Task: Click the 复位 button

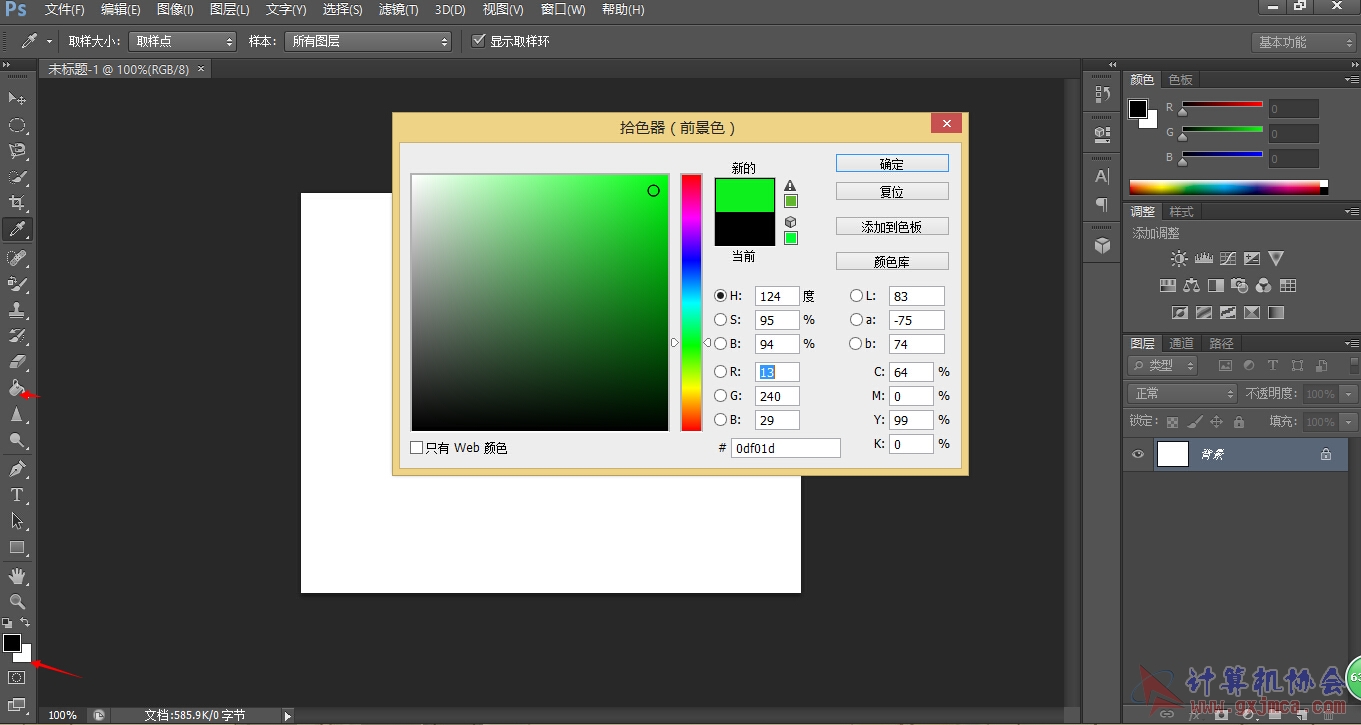Action: [x=892, y=191]
